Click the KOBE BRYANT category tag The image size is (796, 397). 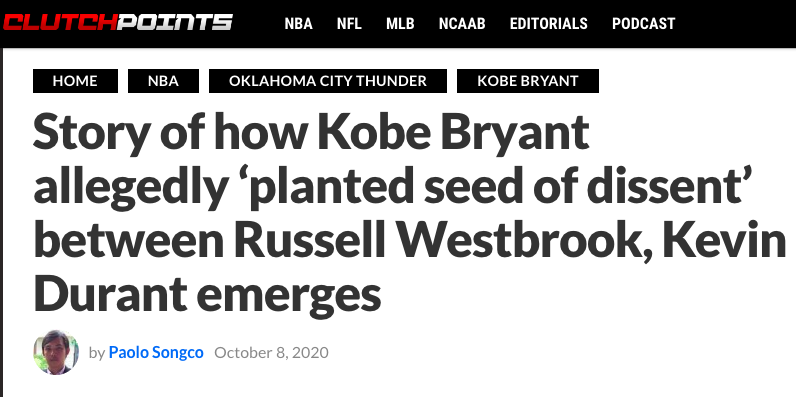528,81
